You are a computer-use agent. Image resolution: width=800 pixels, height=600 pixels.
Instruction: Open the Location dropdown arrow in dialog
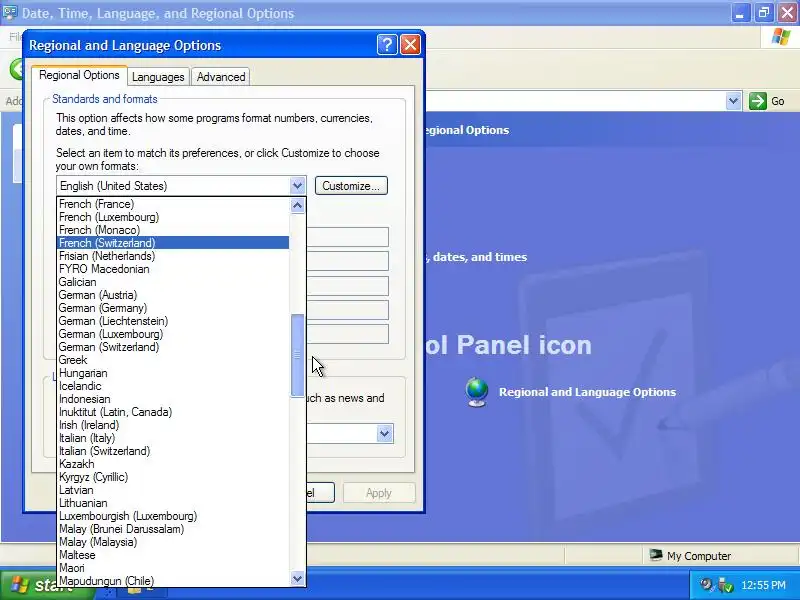tap(385, 434)
